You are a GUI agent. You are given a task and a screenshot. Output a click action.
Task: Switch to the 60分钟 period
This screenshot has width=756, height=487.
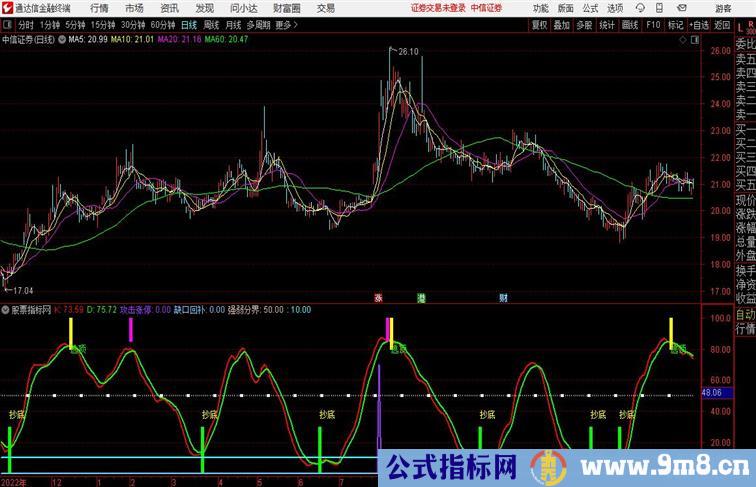click(x=163, y=25)
